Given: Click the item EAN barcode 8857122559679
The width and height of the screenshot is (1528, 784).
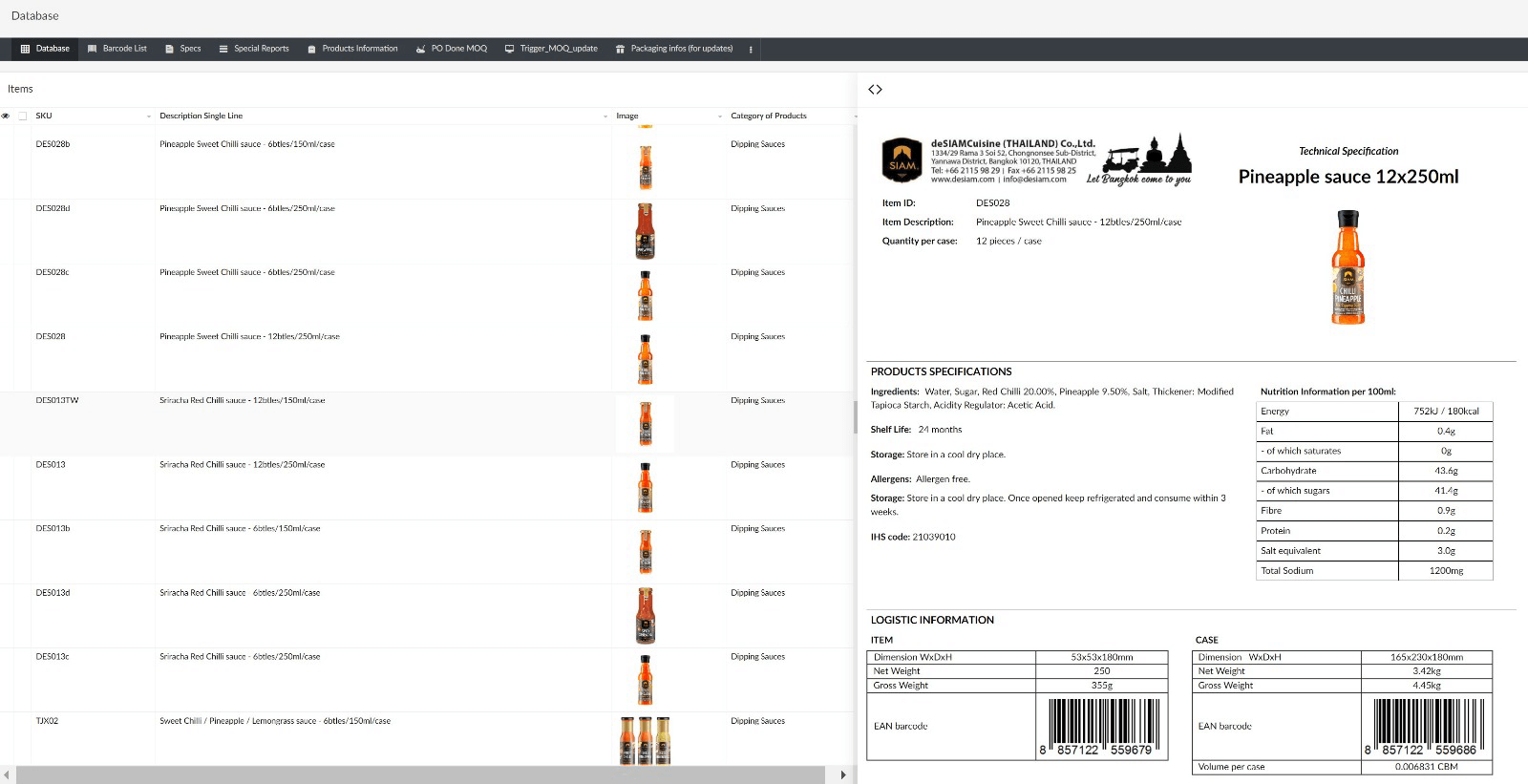Looking at the screenshot, I should click(x=1101, y=728).
